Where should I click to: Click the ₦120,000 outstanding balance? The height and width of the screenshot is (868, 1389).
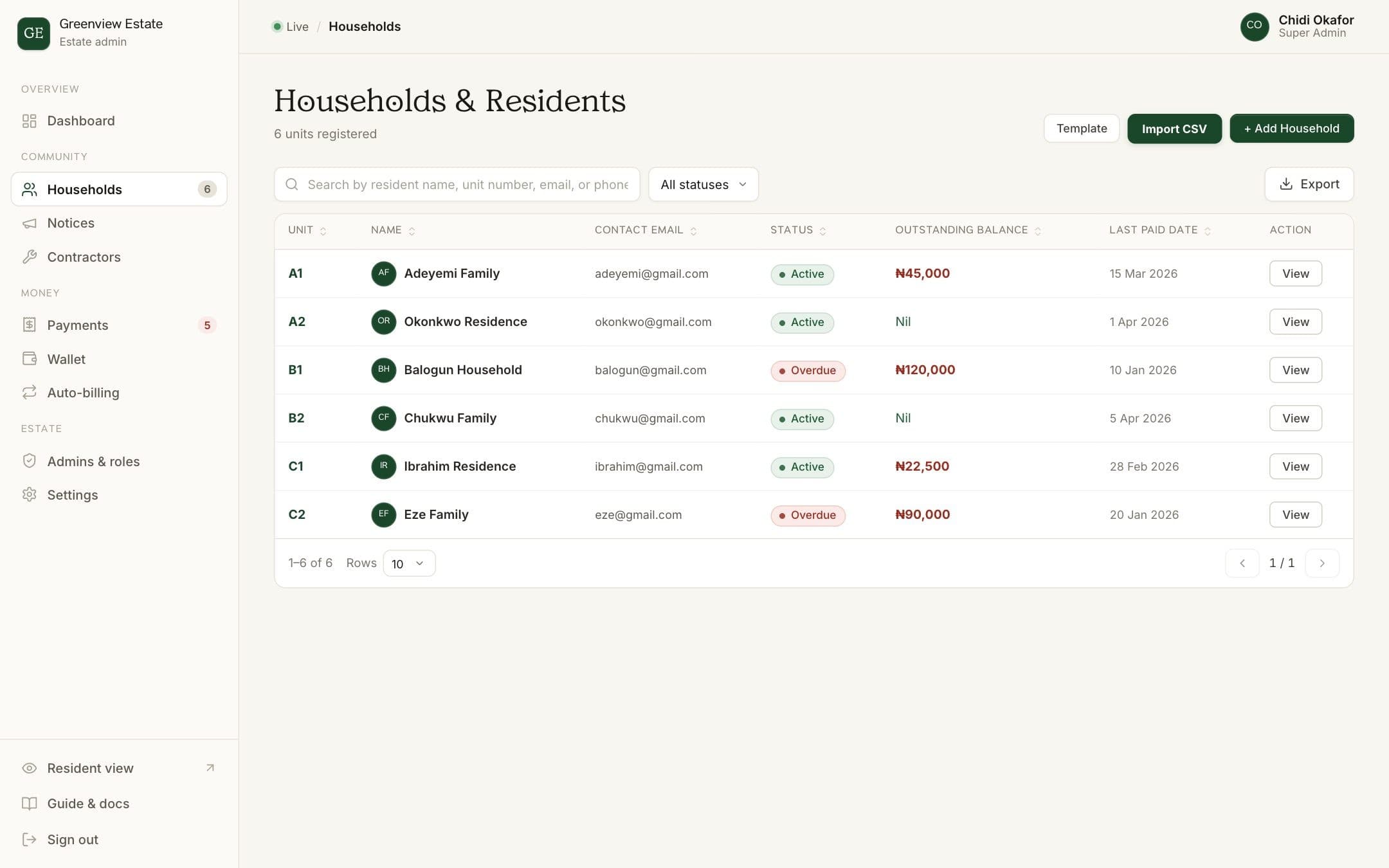tap(925, 370)
